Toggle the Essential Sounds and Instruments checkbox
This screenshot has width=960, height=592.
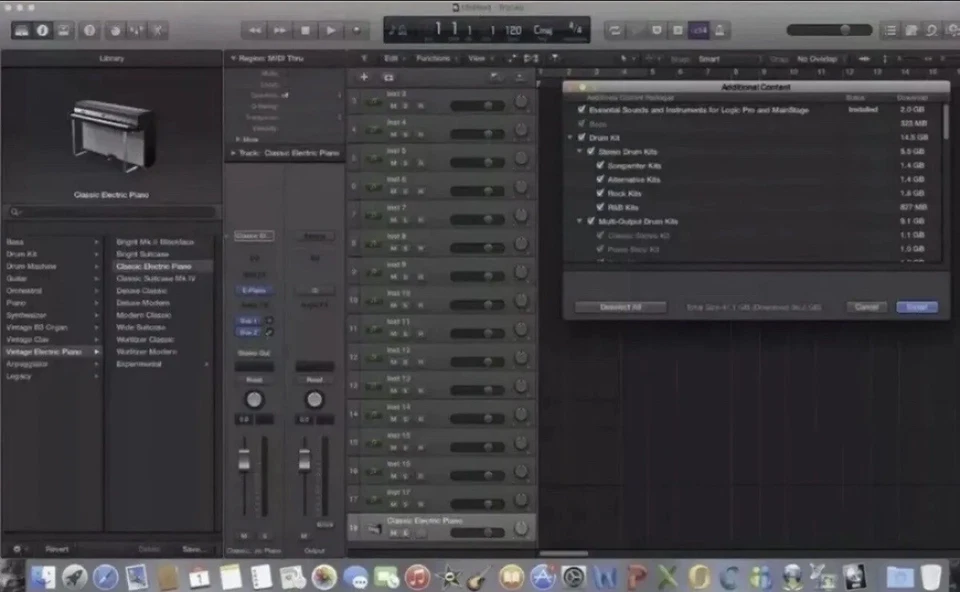[x=581, y=109]
